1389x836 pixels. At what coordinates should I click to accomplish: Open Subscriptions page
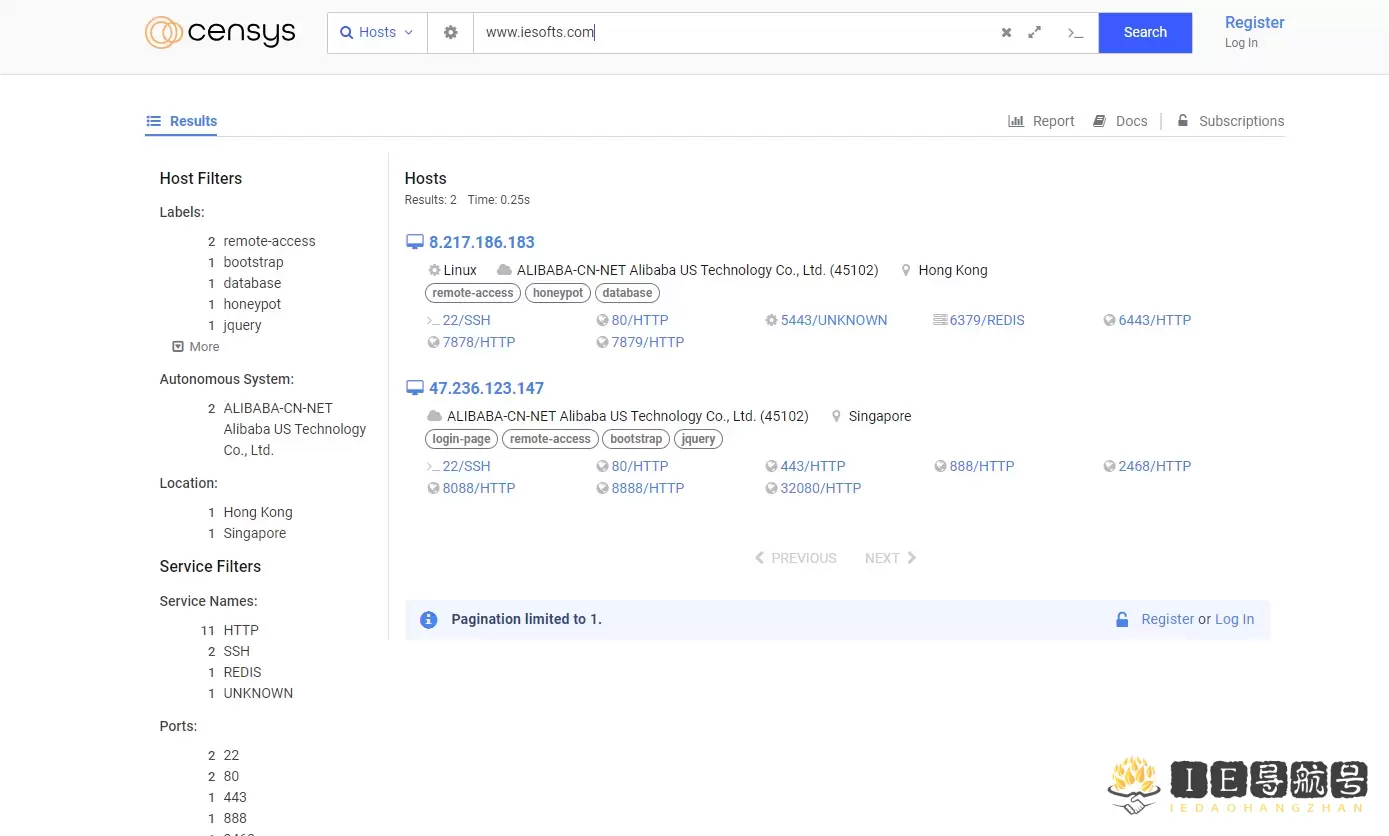coord(1230,121)
